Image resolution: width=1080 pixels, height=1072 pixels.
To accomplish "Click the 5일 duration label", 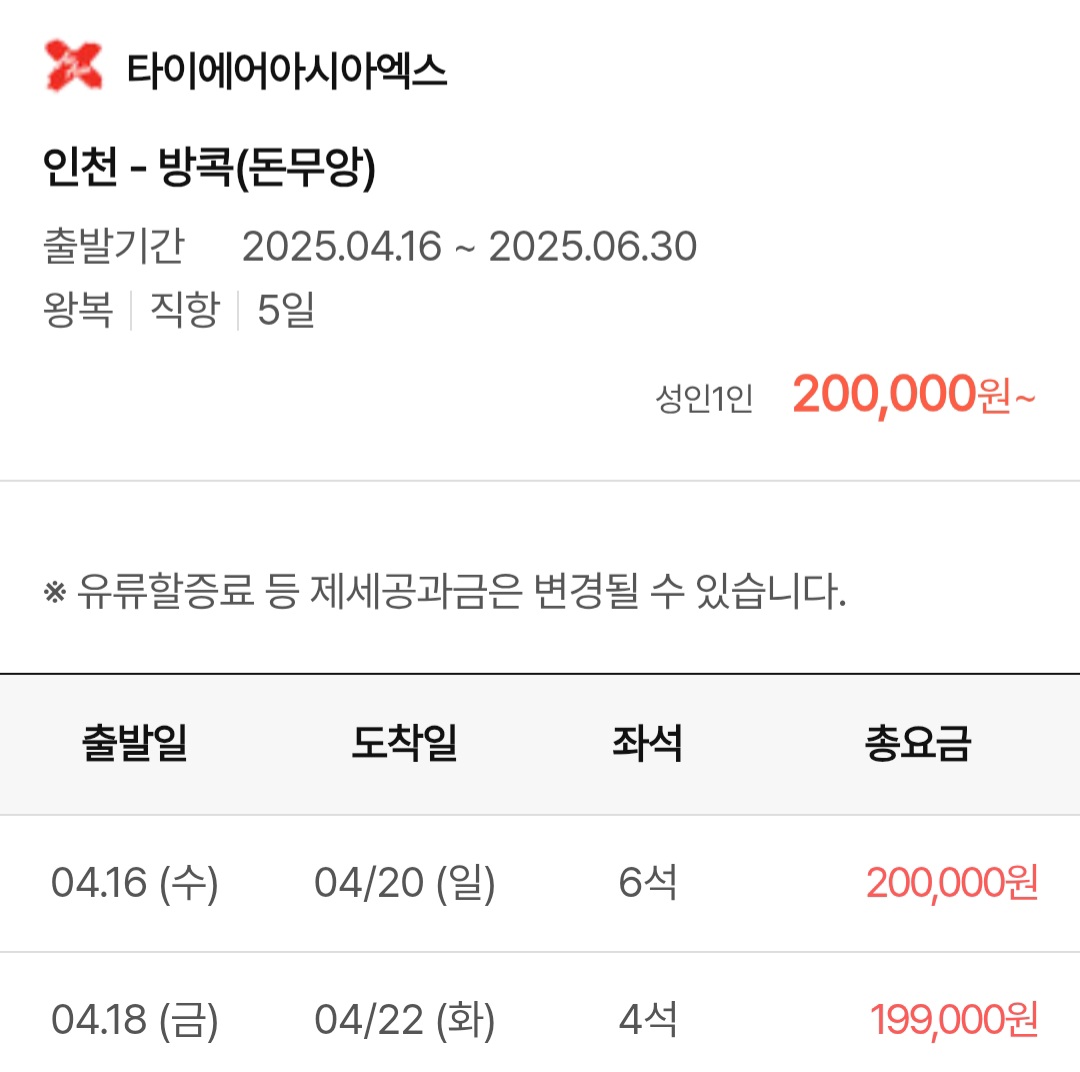I will point(286,309).
